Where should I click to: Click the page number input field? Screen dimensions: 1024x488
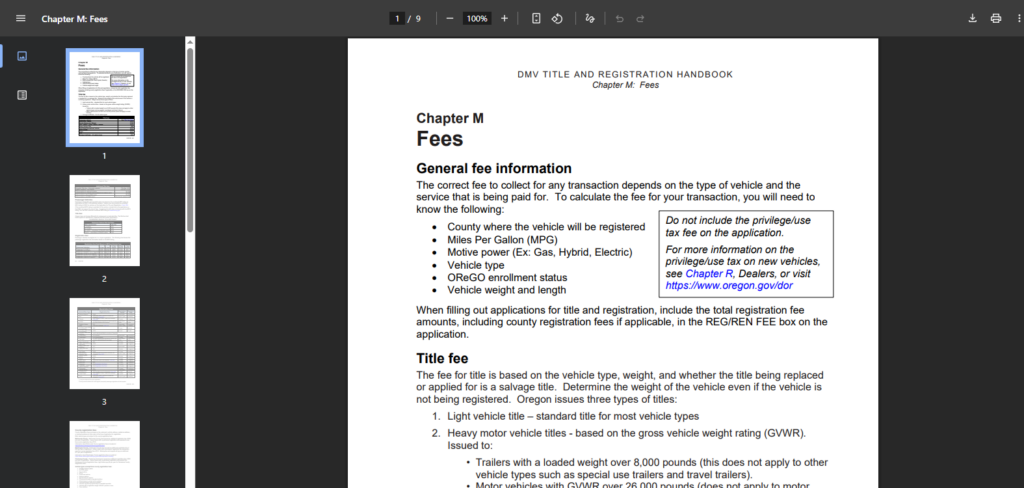tap(397, 18)
